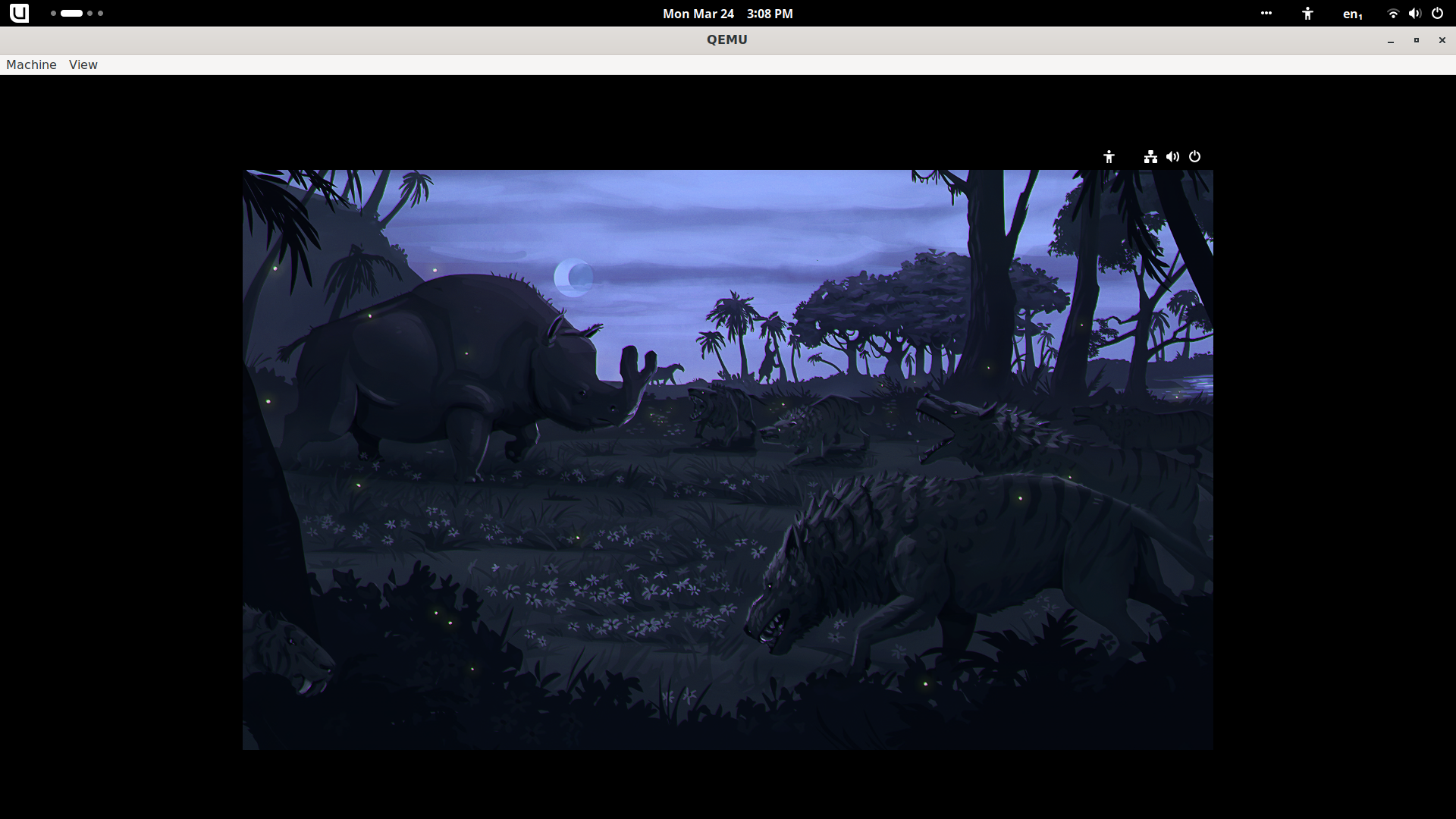Open the View menu

pos(83,64)
